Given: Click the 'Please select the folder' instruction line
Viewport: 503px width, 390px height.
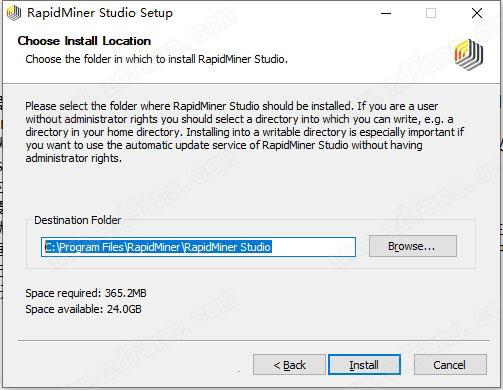Looking at the screenshot, I should (x=231, y=106).
